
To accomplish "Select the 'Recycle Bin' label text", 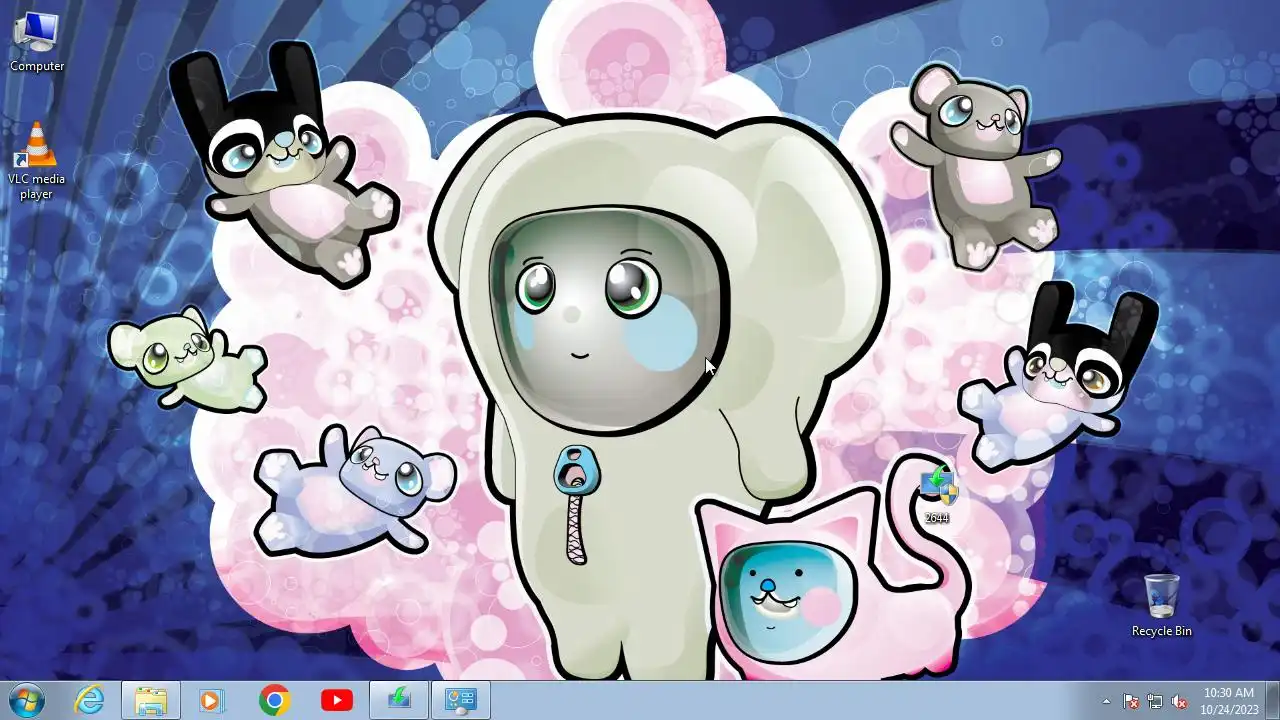I will pos(1161,631).
